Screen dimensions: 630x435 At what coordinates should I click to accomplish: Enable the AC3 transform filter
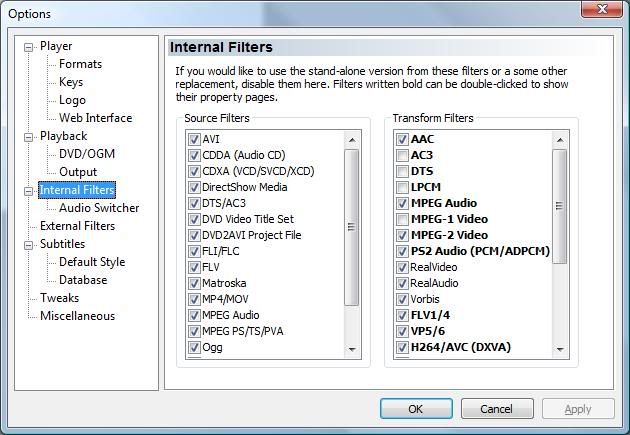402,156
